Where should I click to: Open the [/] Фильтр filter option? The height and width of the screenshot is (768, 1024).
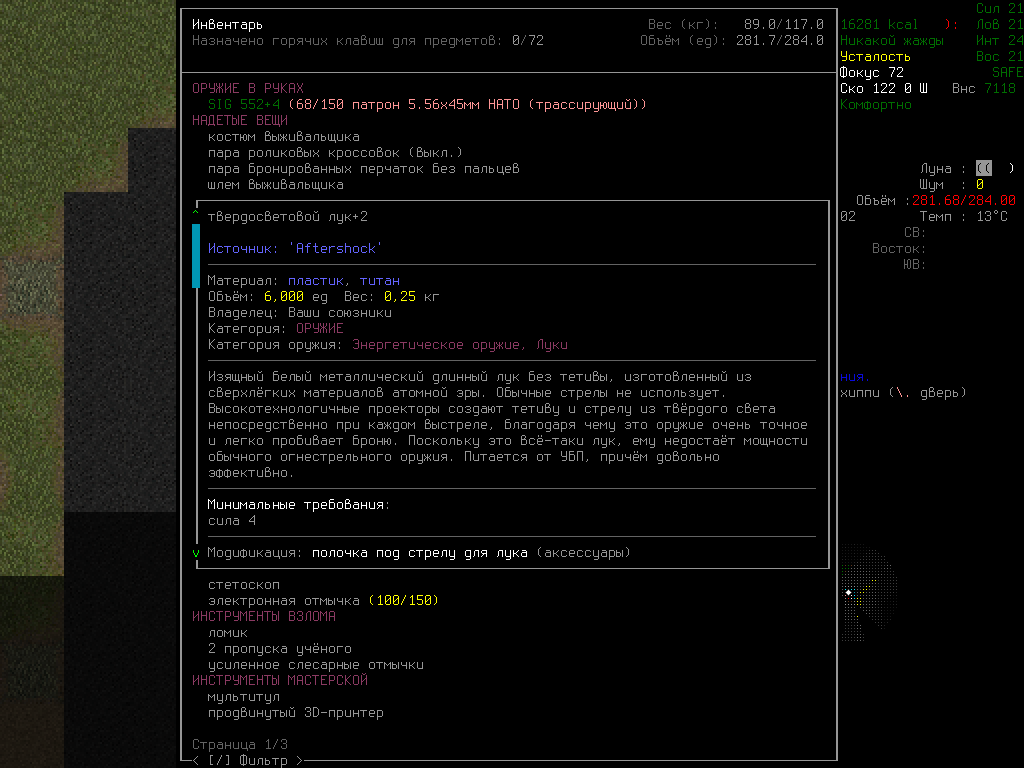[x=248, y=761]
